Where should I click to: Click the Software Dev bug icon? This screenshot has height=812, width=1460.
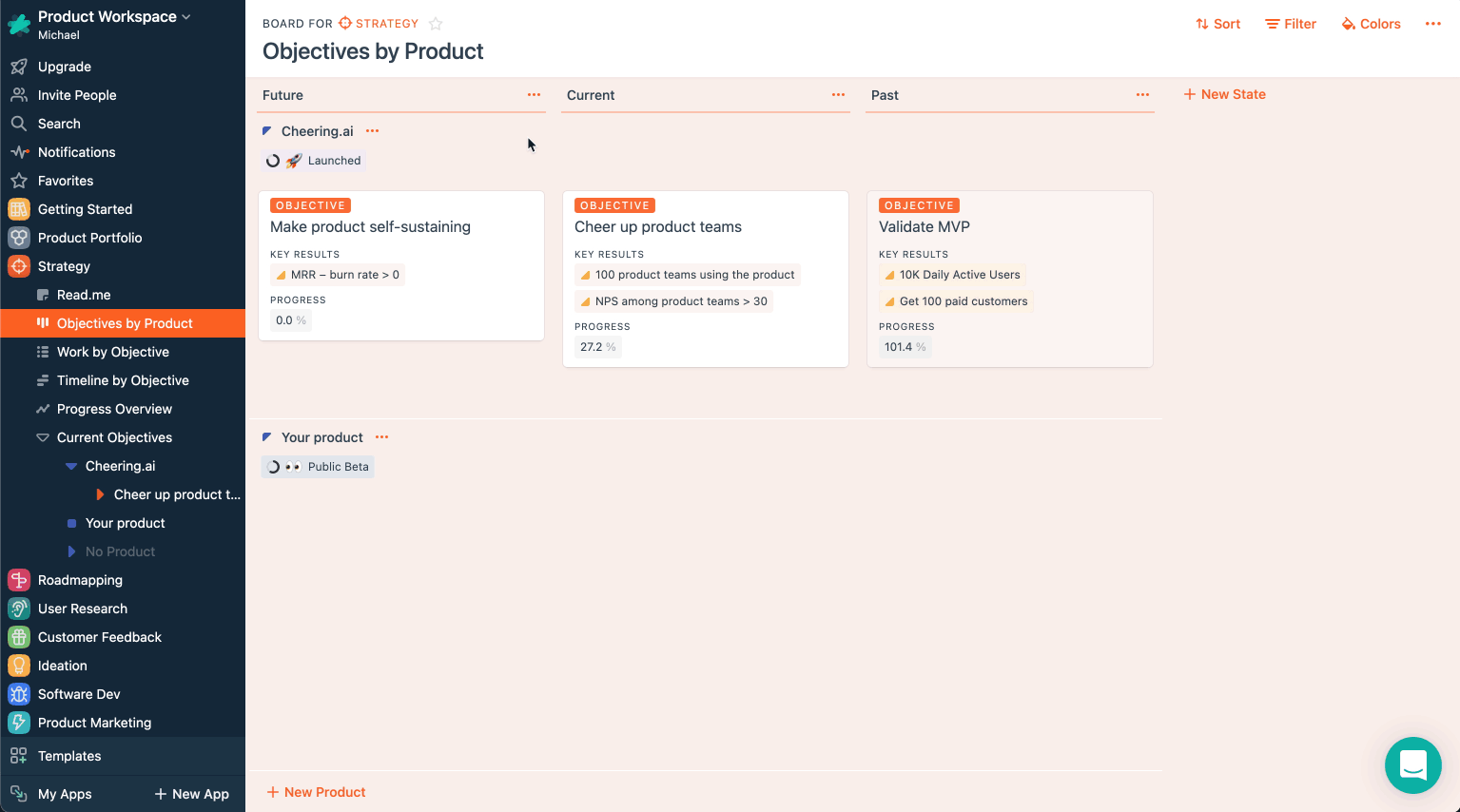(x=19, y=694)
